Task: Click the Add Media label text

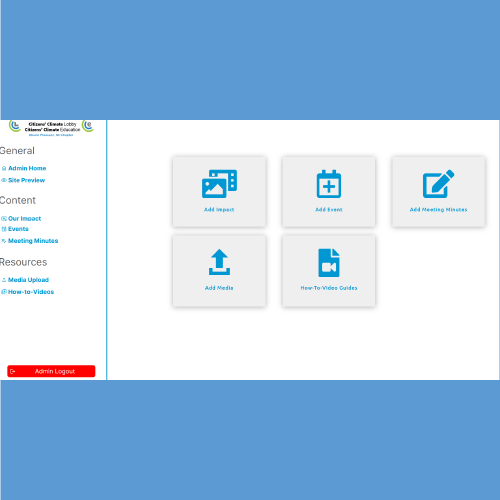Action: [219, 288]
